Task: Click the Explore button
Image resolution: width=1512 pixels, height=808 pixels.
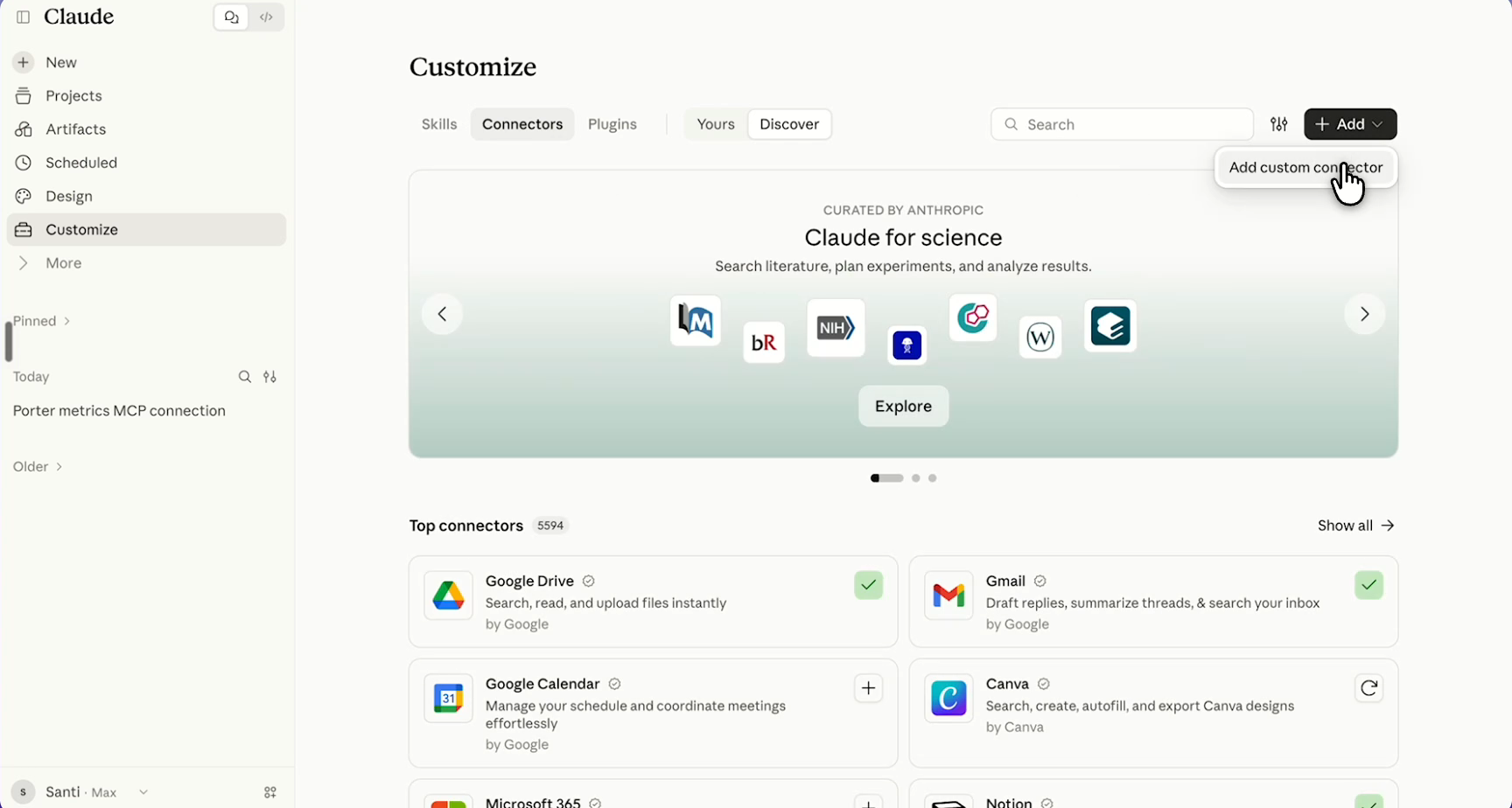Action: coord(903,406)
